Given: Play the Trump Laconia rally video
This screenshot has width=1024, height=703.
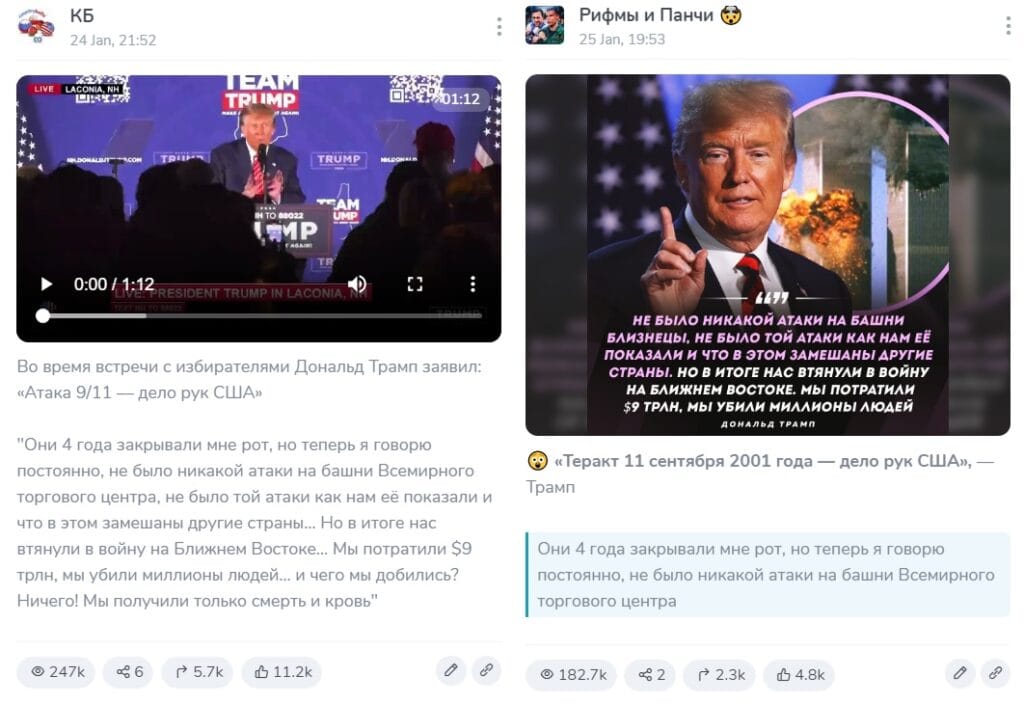Looking at the screenshot, I should [x=46, y=284].
